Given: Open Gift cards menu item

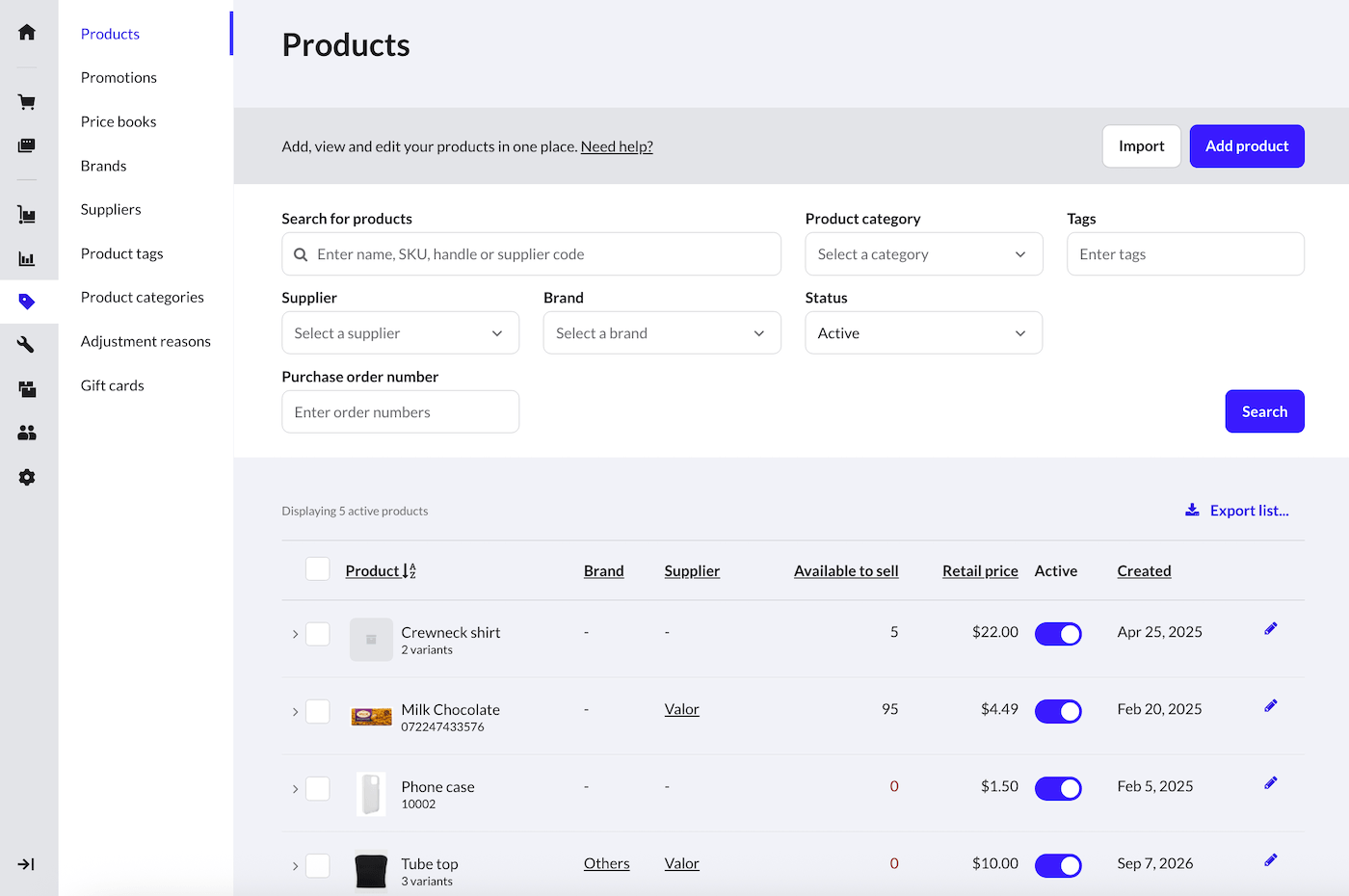Looking at the screenshot, I should [113, 385].
